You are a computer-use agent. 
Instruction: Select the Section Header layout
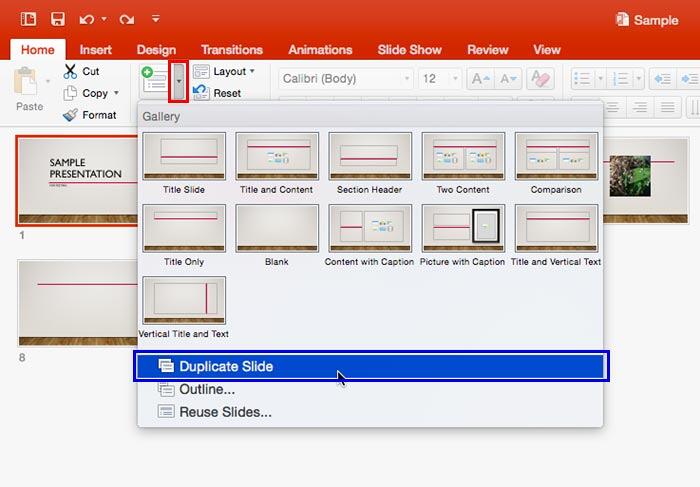coord(370,163)
